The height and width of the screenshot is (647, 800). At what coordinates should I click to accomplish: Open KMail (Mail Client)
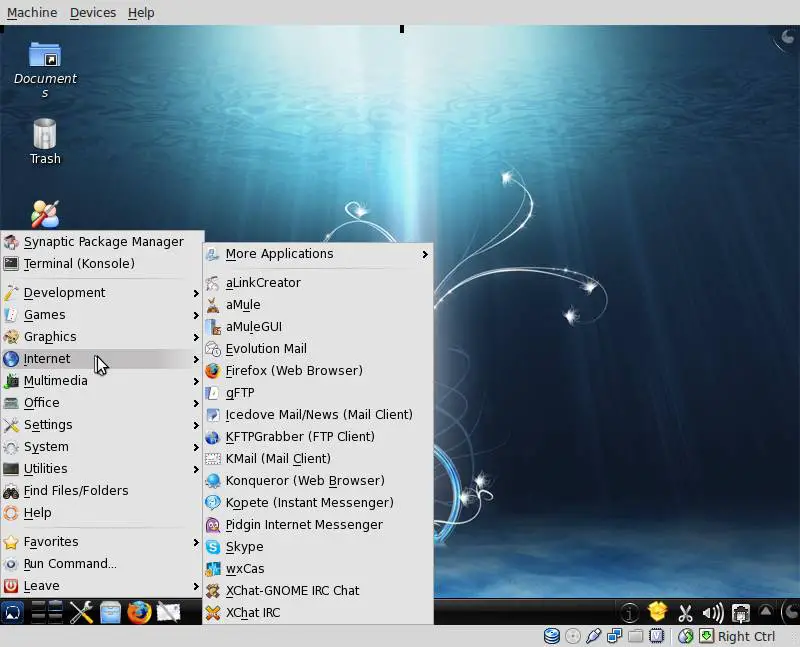pyautogui.click(x=318, y=458)
